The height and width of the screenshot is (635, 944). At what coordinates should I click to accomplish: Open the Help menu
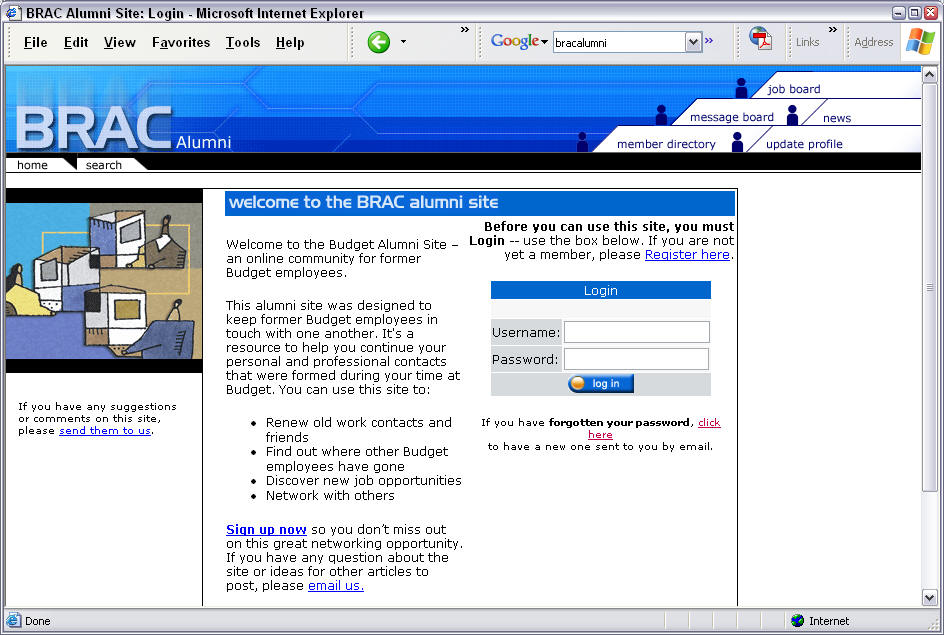click(290, 42)
